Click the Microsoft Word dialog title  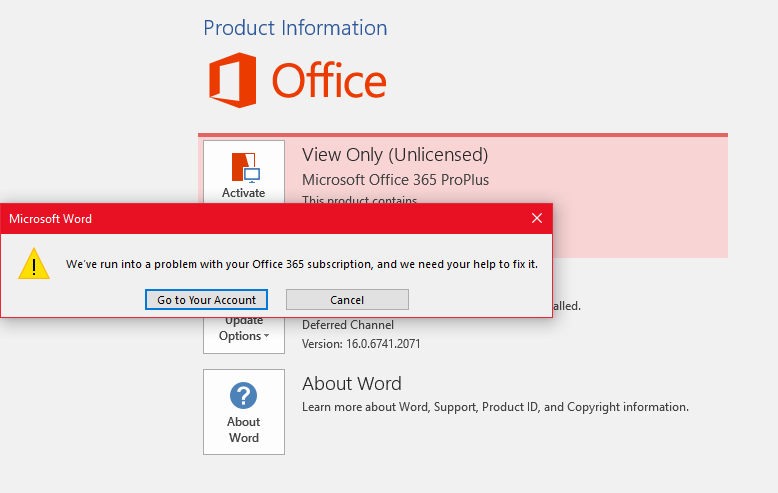[50, 219]
